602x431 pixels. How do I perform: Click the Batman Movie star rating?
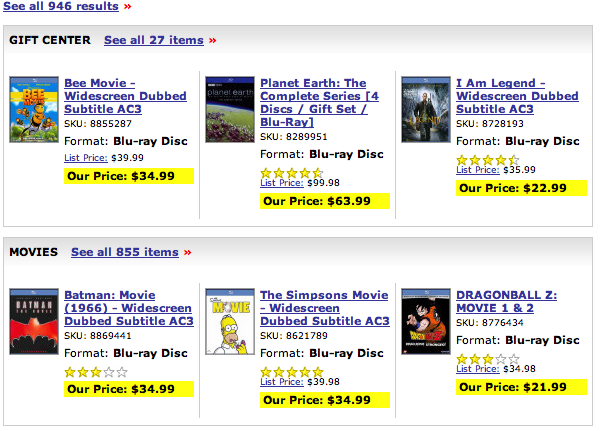[x=96, y=371]
